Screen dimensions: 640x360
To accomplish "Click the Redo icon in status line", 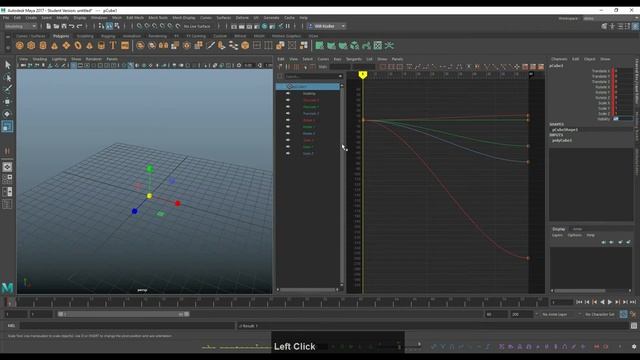I will click(x=80, y=26).
